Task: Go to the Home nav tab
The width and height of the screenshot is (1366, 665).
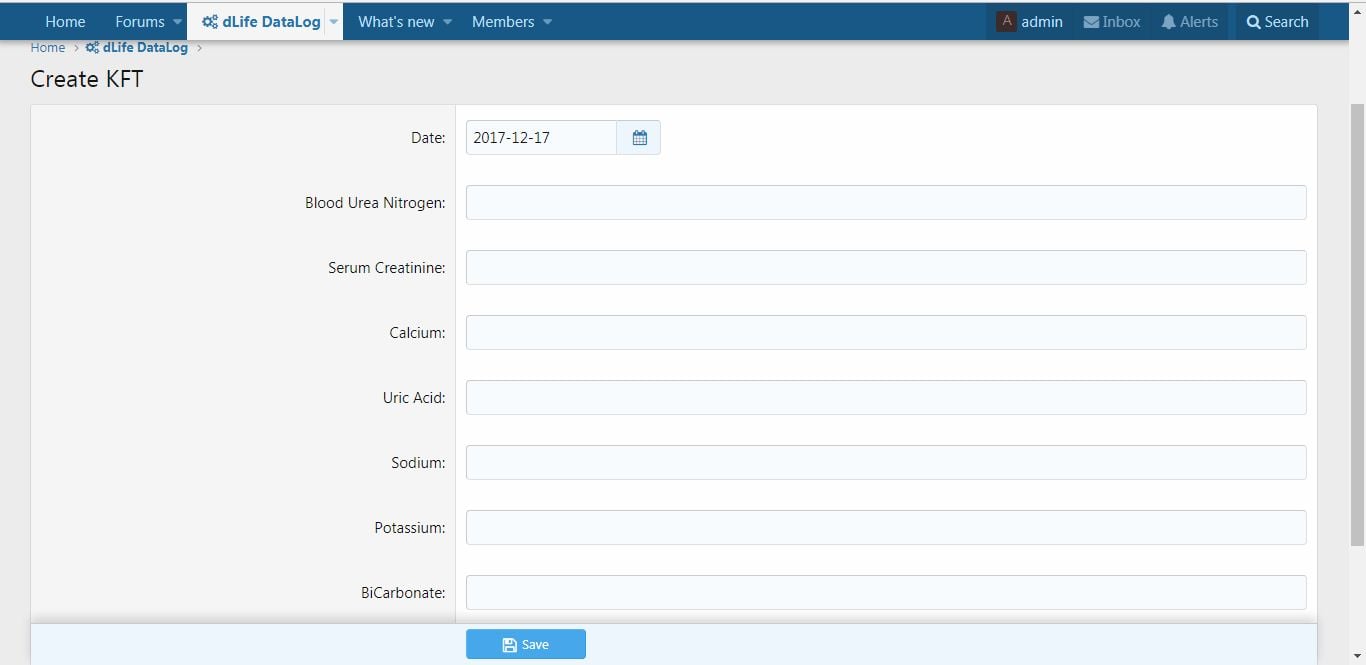Action: tap(65, 21)
